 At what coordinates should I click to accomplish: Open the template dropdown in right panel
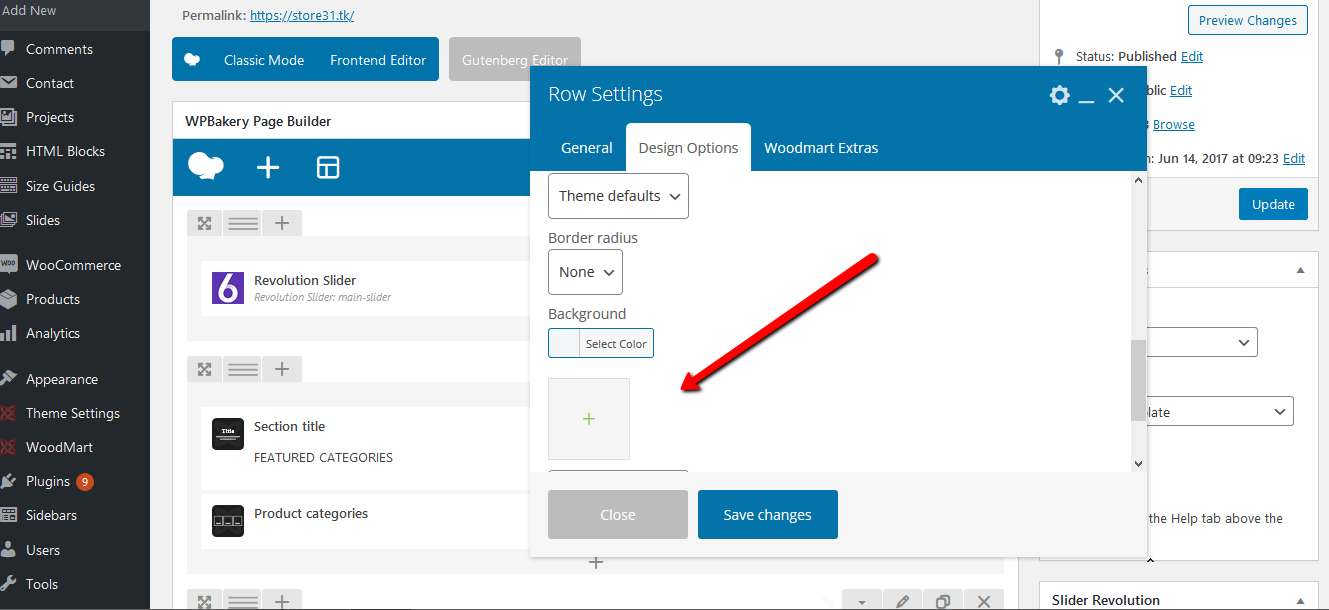click(x=1221, y=411)
